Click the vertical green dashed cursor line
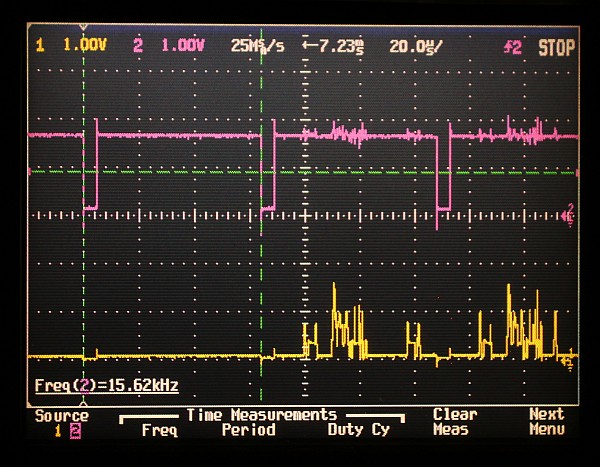This screenshot has height=467, width=600. tap(261, 250)
